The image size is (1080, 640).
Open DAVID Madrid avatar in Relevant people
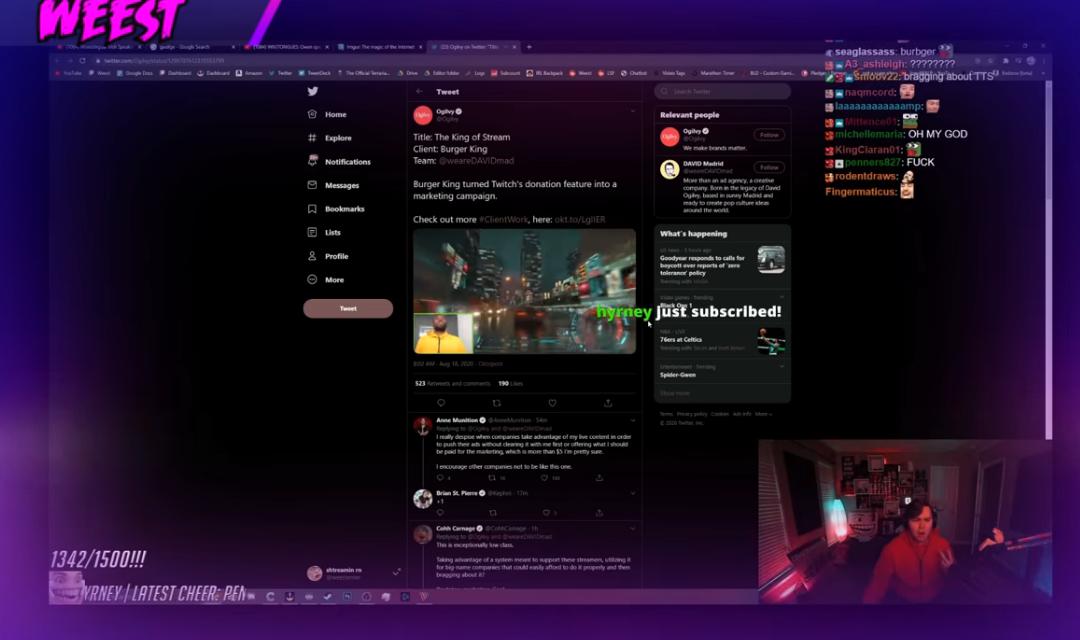669,169
